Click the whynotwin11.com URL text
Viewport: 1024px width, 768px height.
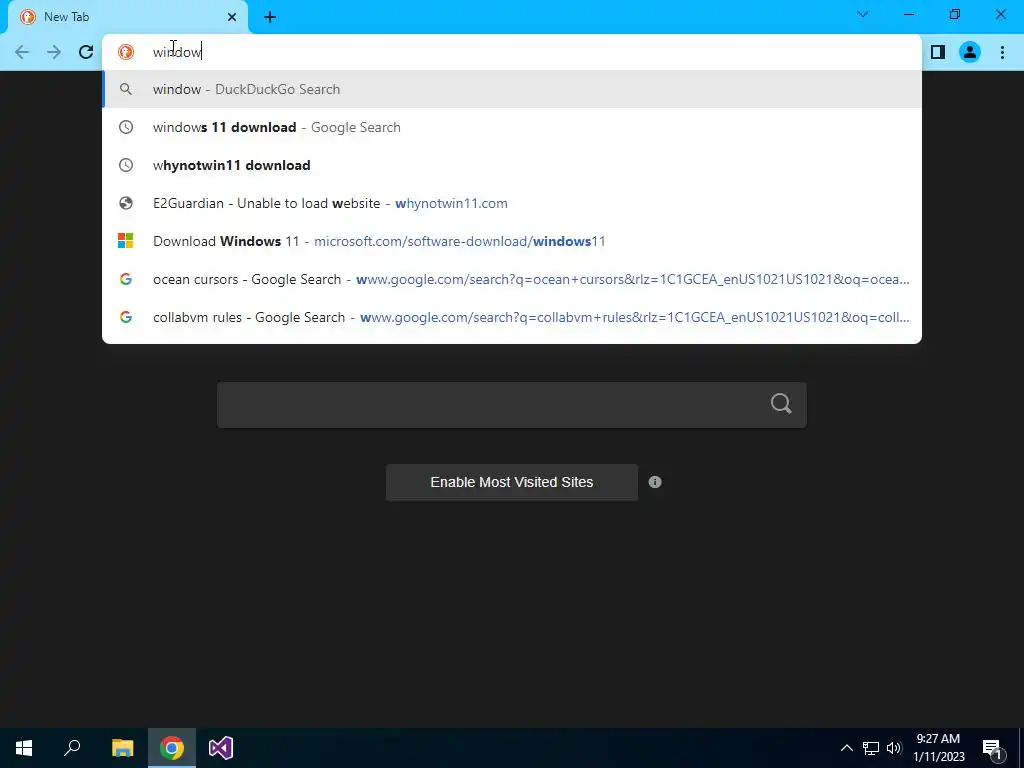pyautogui.click(x=451, y=203)
